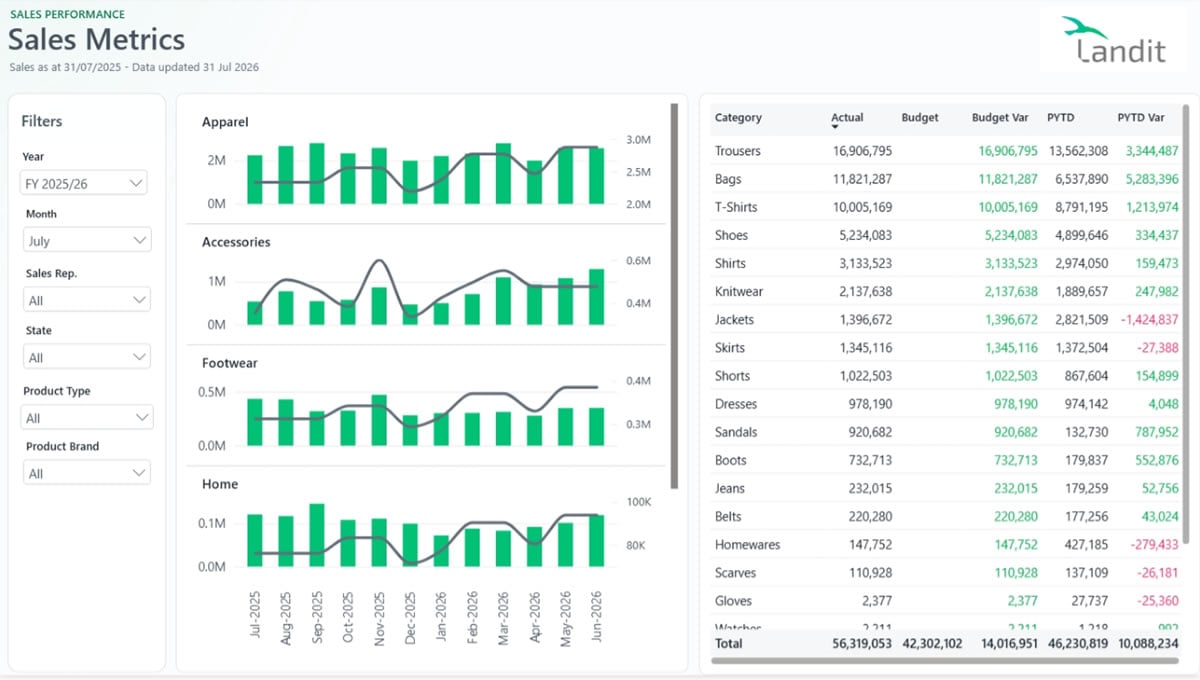Click Jackets PYTD Var value -1,424,837
Screen dimensions: 1200x680
click(x=1149, y=320)
